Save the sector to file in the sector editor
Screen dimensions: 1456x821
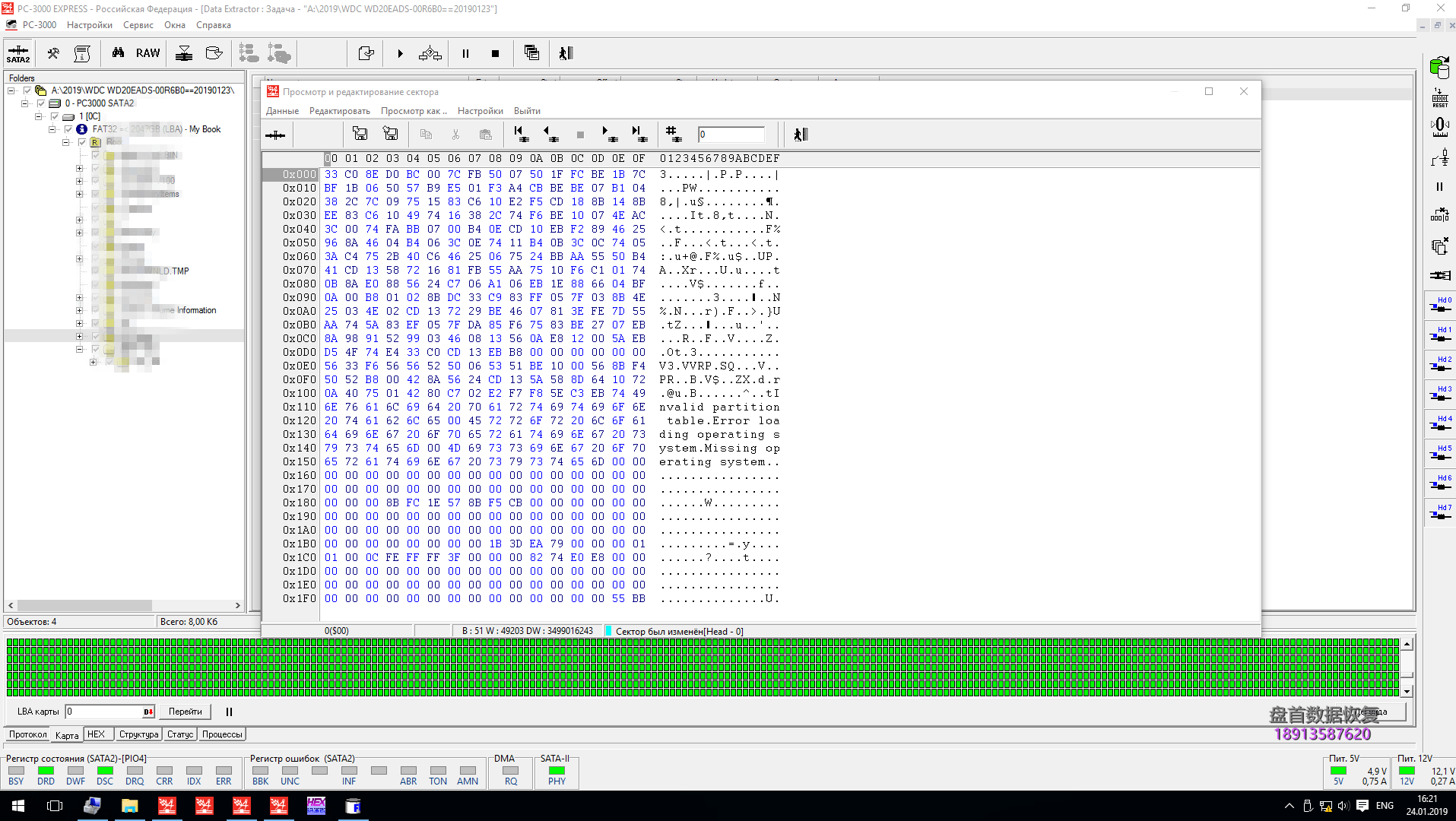pos(360,135)
